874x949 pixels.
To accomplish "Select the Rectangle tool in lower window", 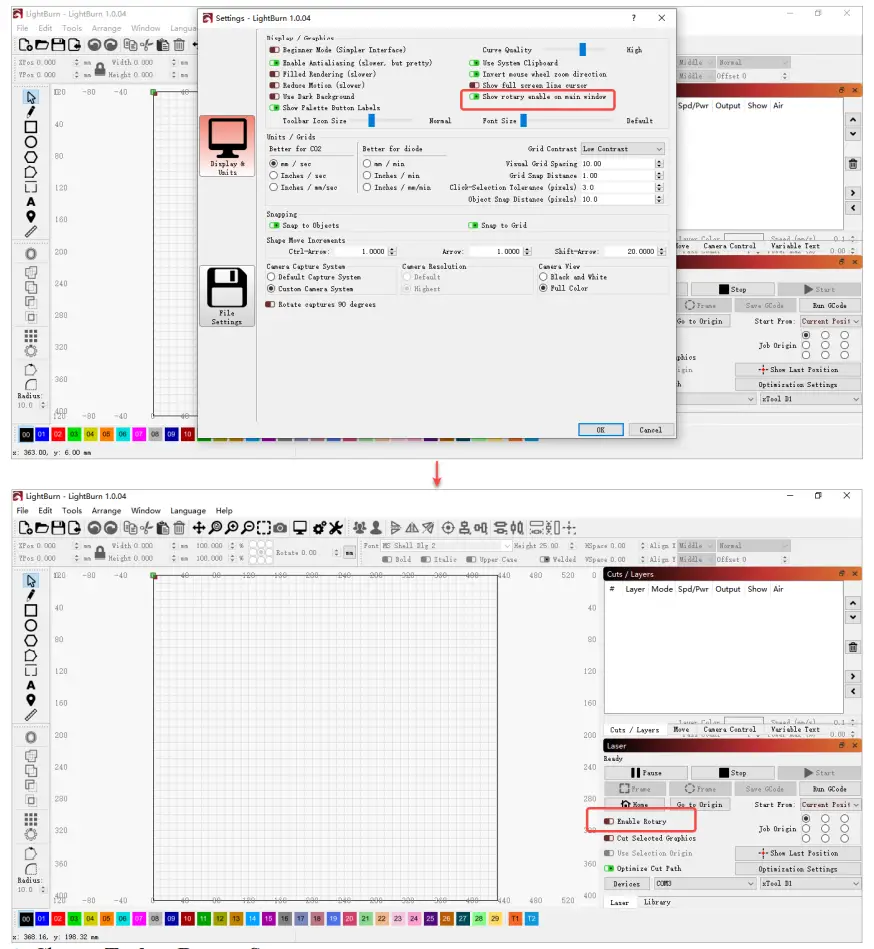I will coord(31,610).
